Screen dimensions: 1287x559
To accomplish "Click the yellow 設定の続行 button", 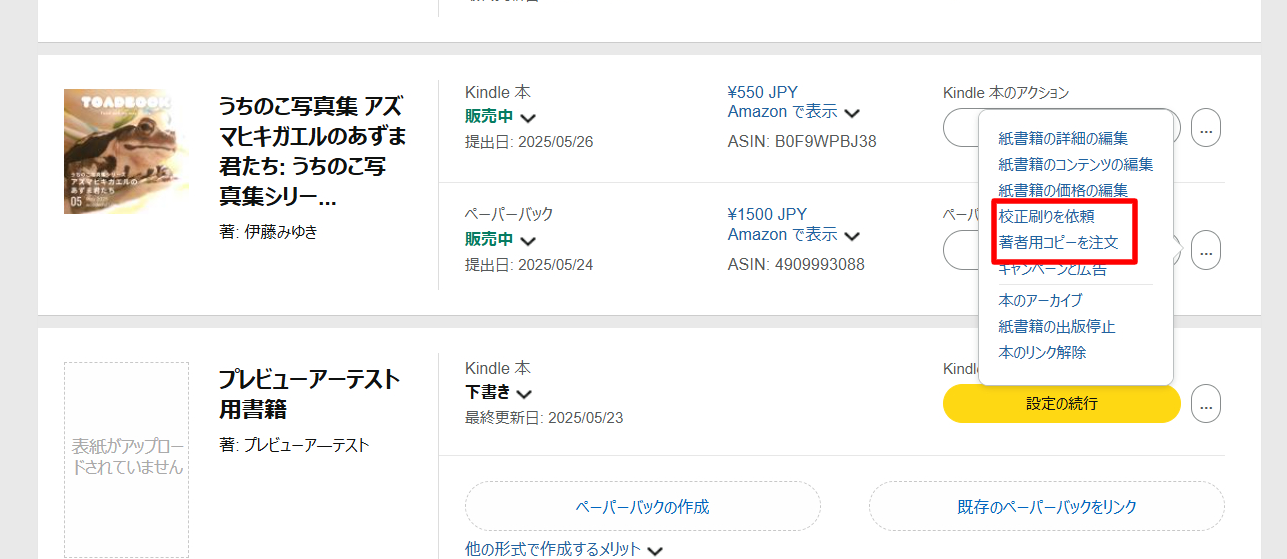I will click(x=1062, y=404).
